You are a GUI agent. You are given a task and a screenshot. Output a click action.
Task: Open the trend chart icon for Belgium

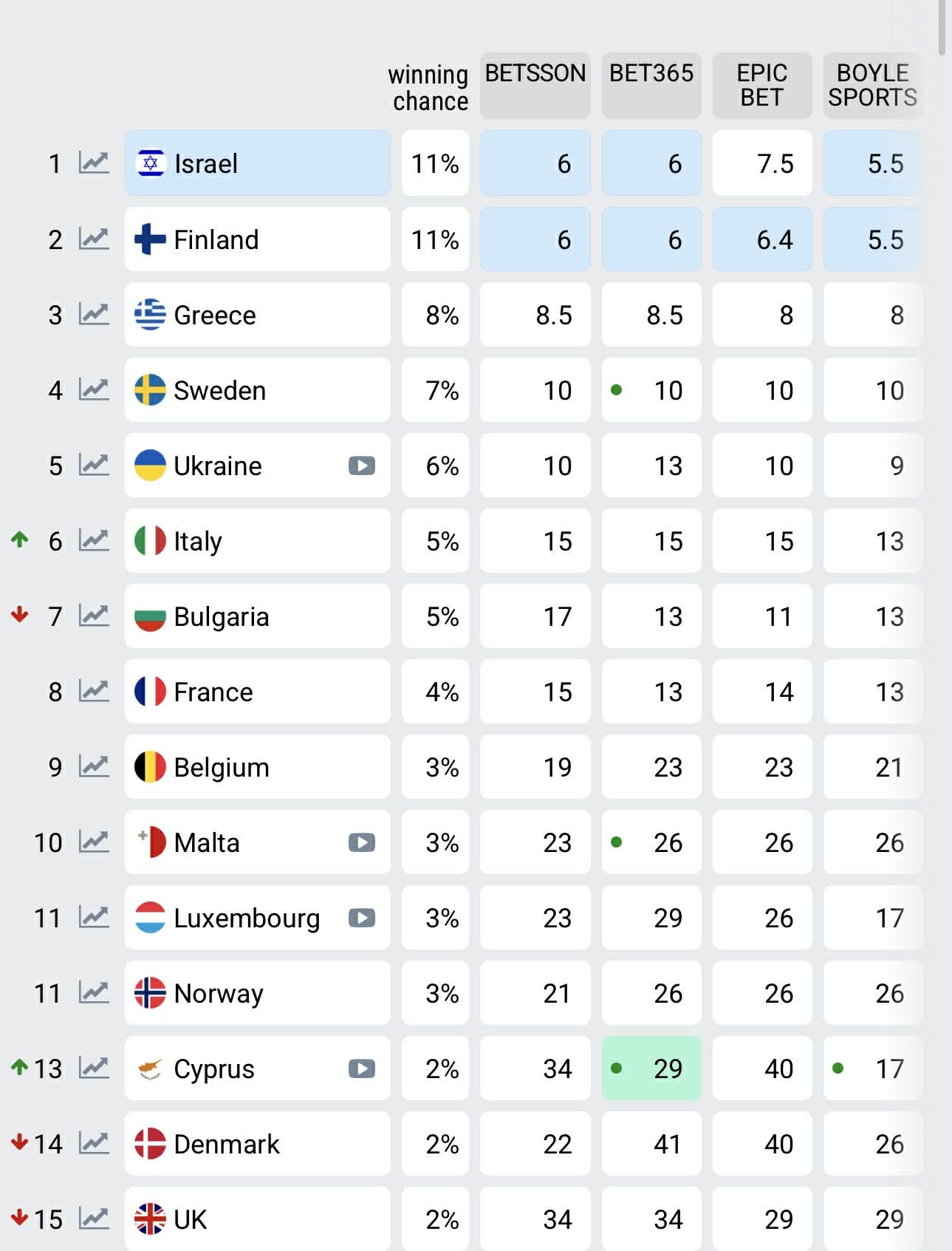click(94, 767)
